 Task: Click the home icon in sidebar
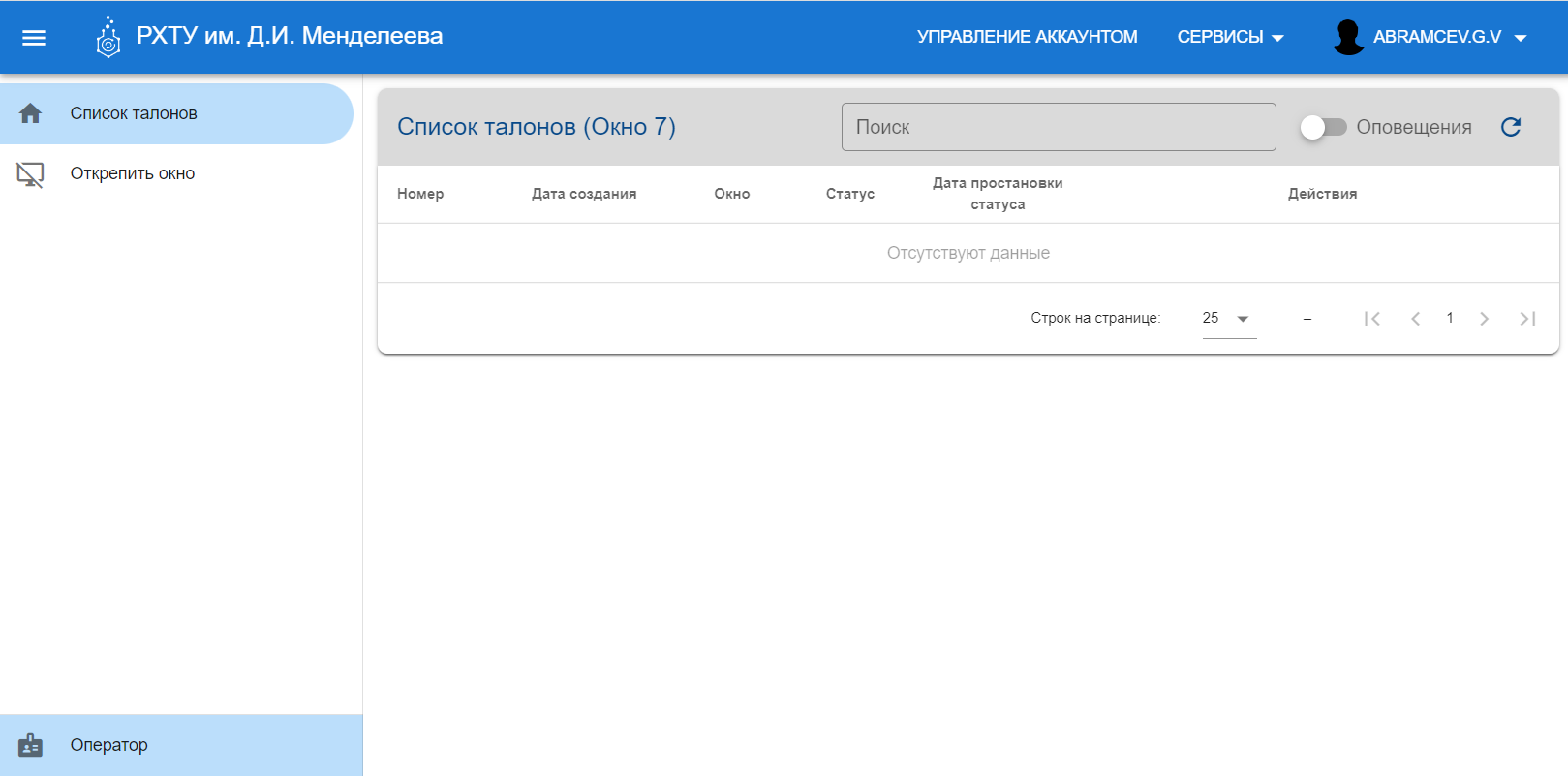(x=30, y=113)
